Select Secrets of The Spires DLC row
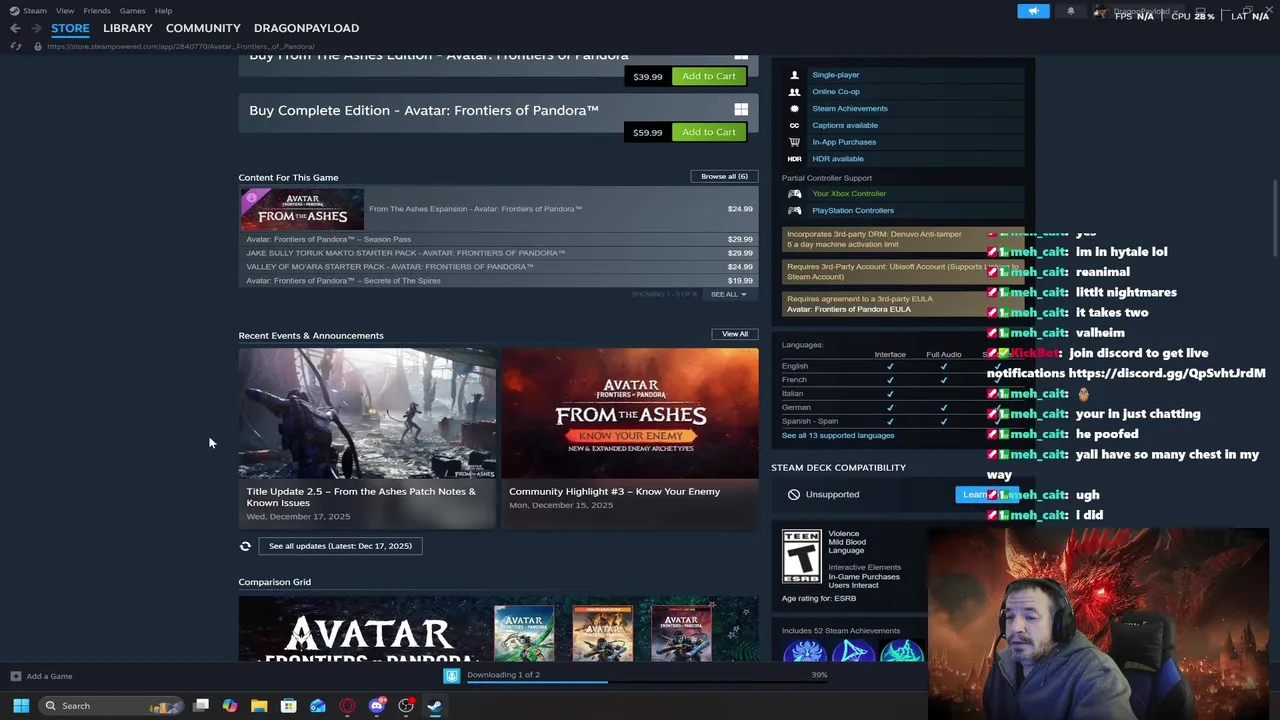The width and height of the screenshot is (1280, 720). 499,281
